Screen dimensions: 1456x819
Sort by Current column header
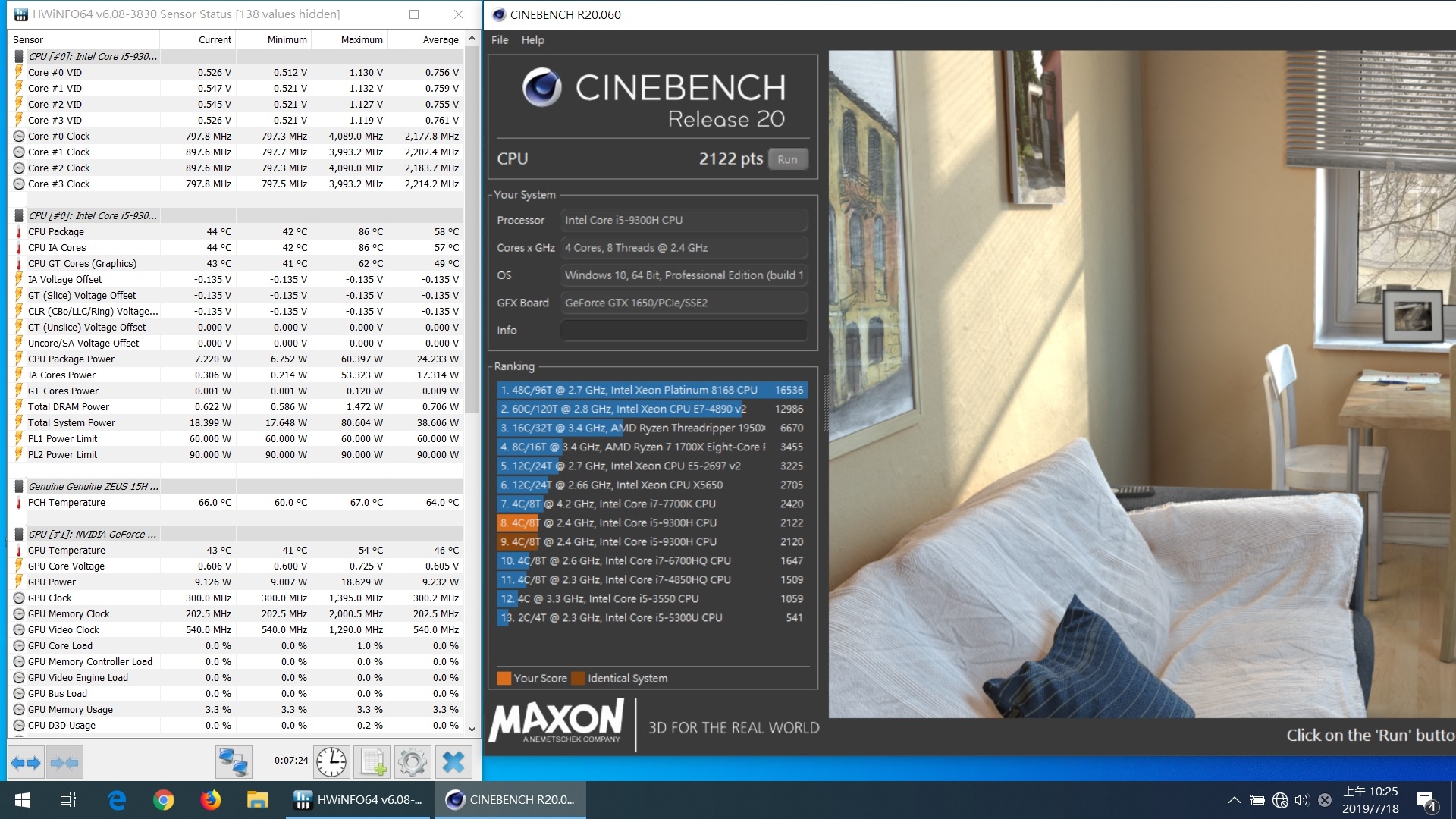(x=197, y=39)
